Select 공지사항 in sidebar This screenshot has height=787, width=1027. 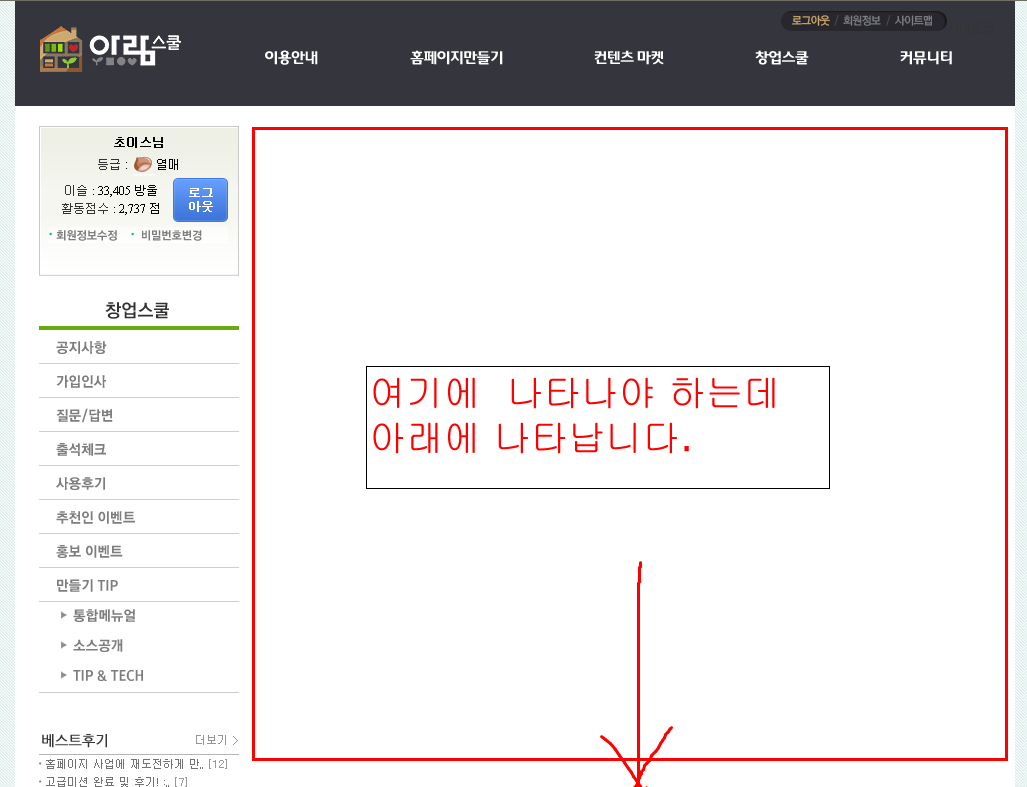tap(139, 347)
